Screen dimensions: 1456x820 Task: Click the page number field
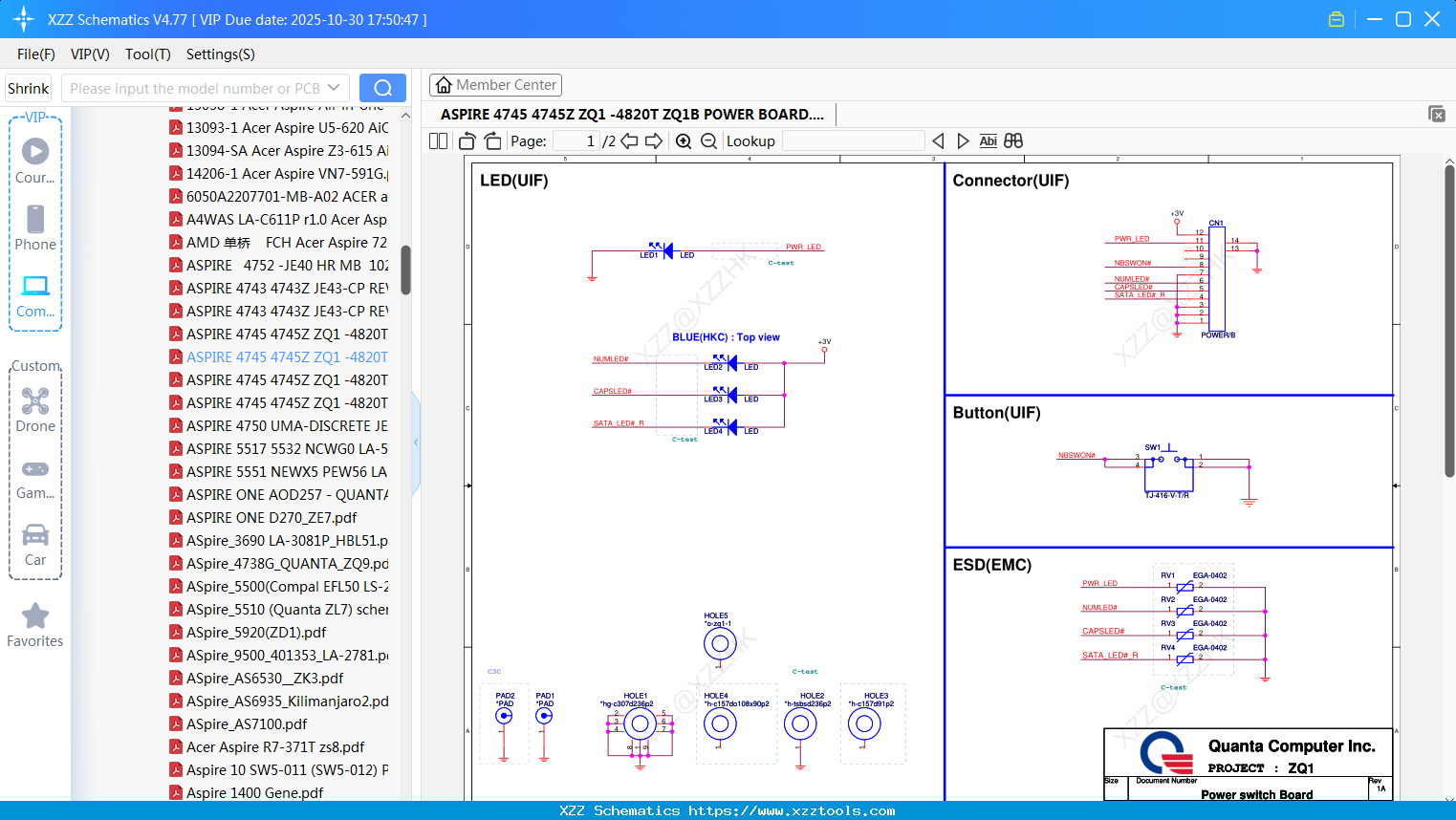point(576,141)
